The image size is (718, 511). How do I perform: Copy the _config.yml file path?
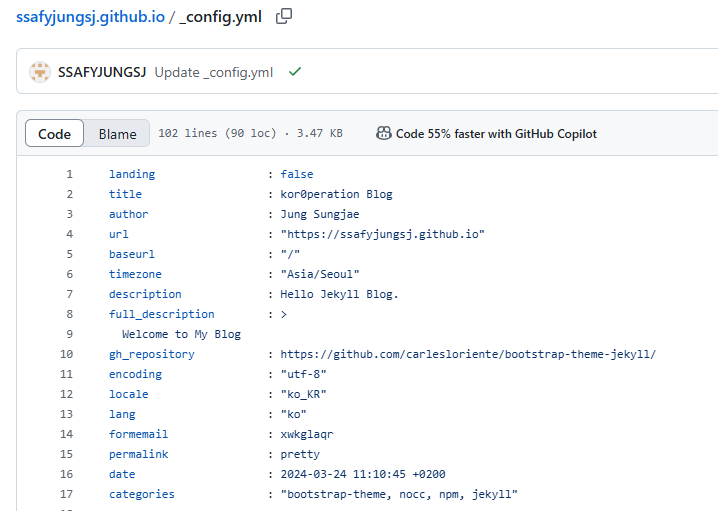(284, 16)
